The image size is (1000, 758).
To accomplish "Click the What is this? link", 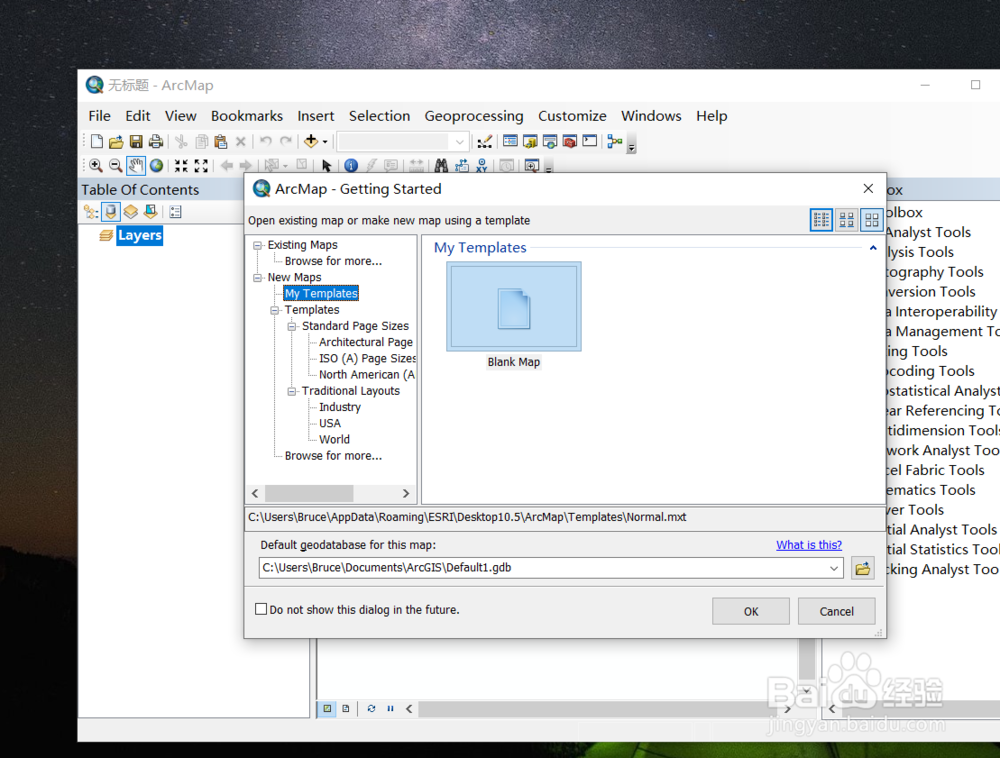I will click(809, 545).
